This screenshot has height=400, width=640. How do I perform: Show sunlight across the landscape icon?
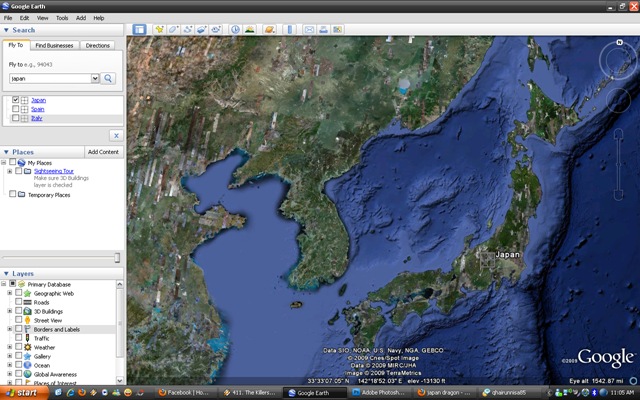(249, 29)
